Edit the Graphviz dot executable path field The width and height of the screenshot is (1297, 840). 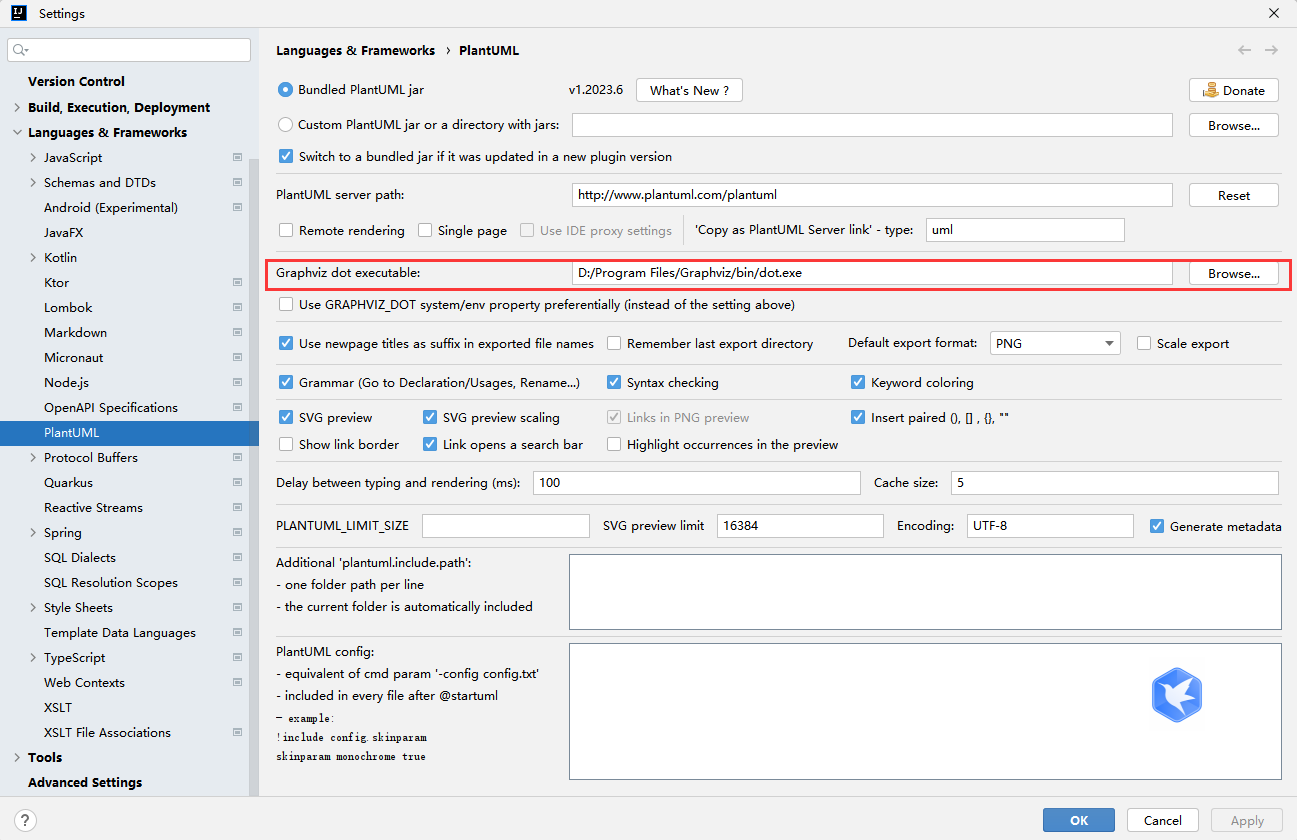tap(872, 273)
